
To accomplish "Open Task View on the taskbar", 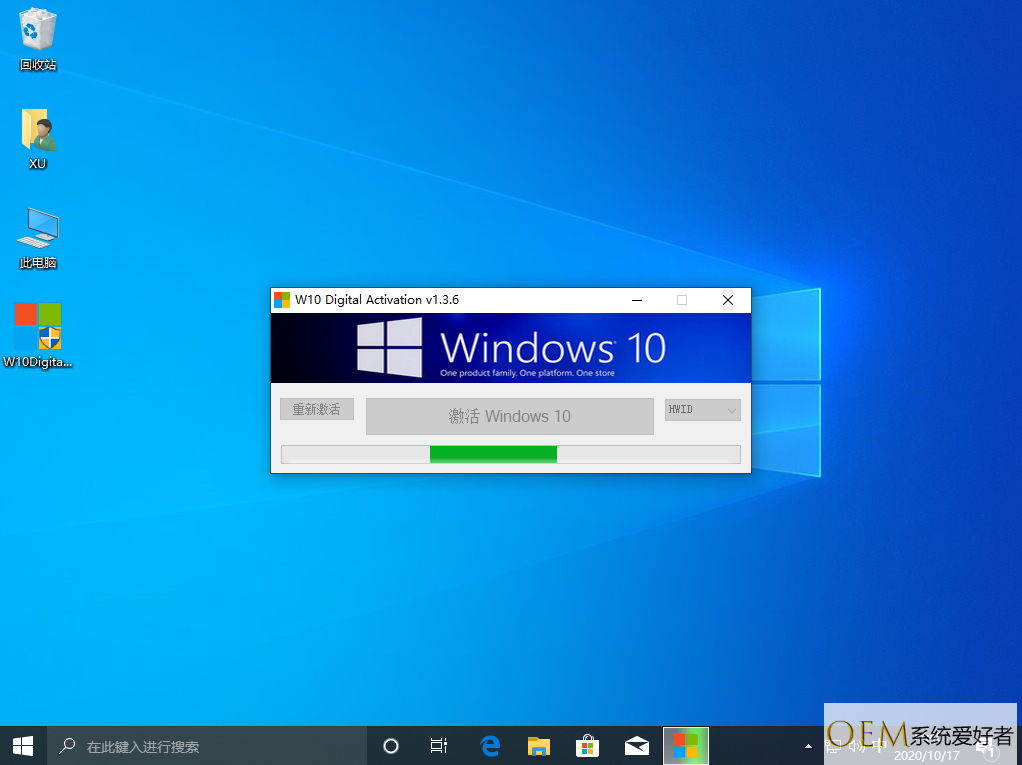I will pos(439,746).
